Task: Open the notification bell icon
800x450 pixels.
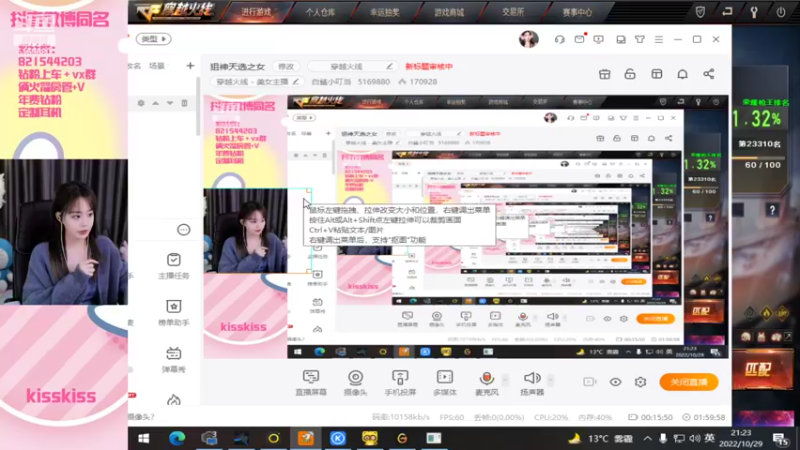Action: [682, 74]
